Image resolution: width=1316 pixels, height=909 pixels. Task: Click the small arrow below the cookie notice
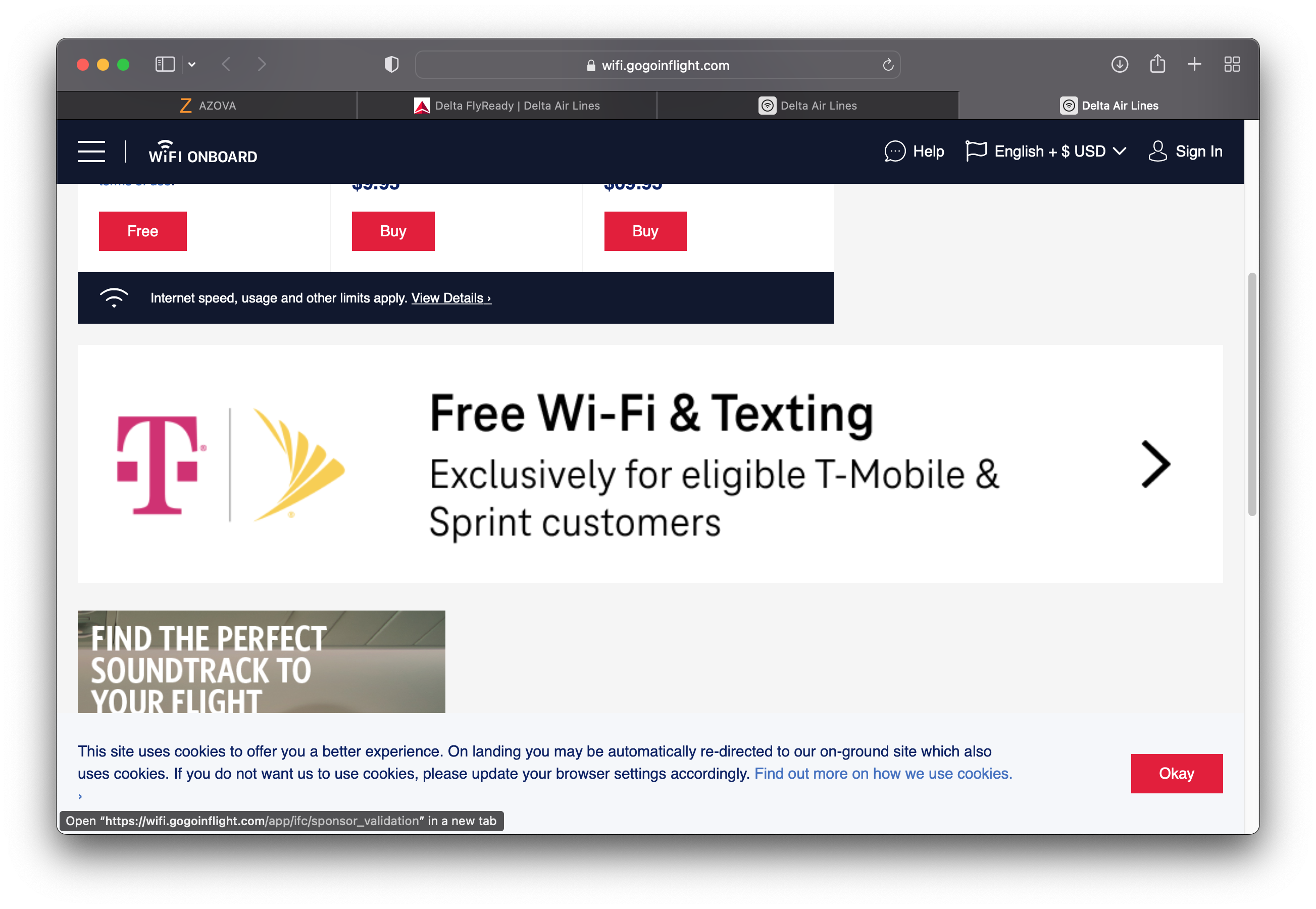point(80,796)
